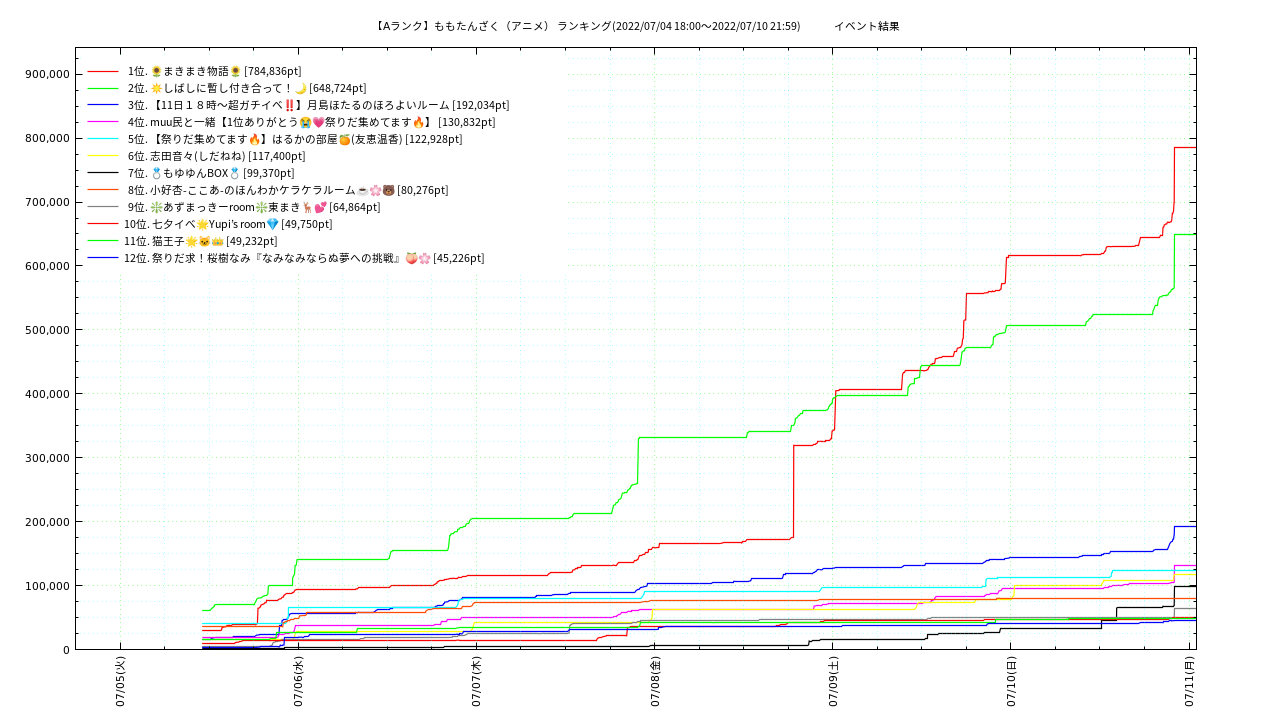Click the y-axis origin label 0
Image resolution: width=1280 pixels, height=720 pixels.
point(66,650)
